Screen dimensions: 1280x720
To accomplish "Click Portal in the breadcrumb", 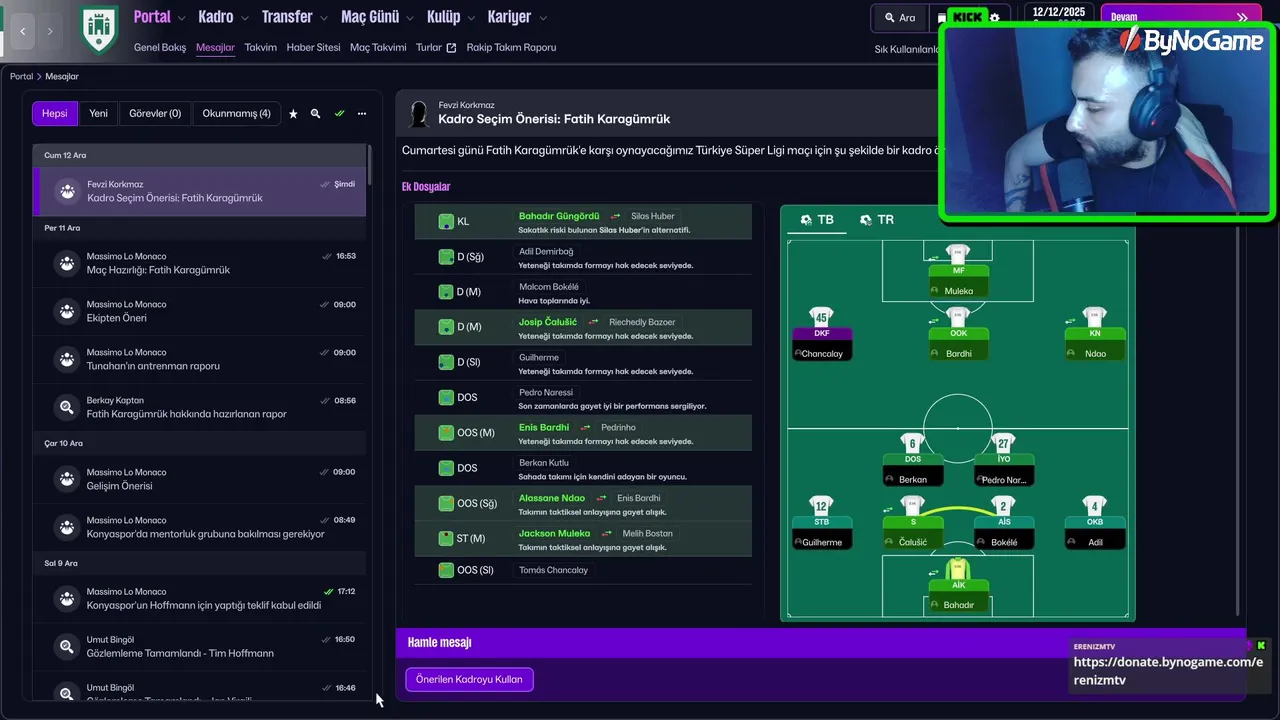I will [21, 76].
